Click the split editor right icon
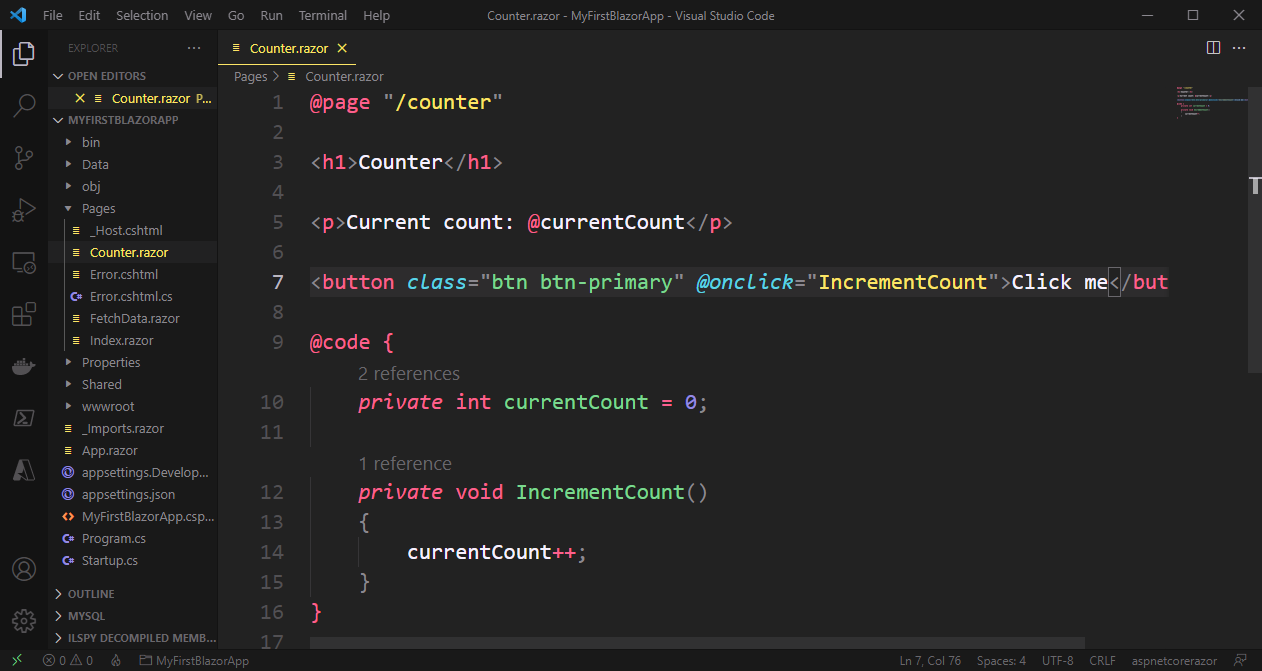 coord(1213,48)
